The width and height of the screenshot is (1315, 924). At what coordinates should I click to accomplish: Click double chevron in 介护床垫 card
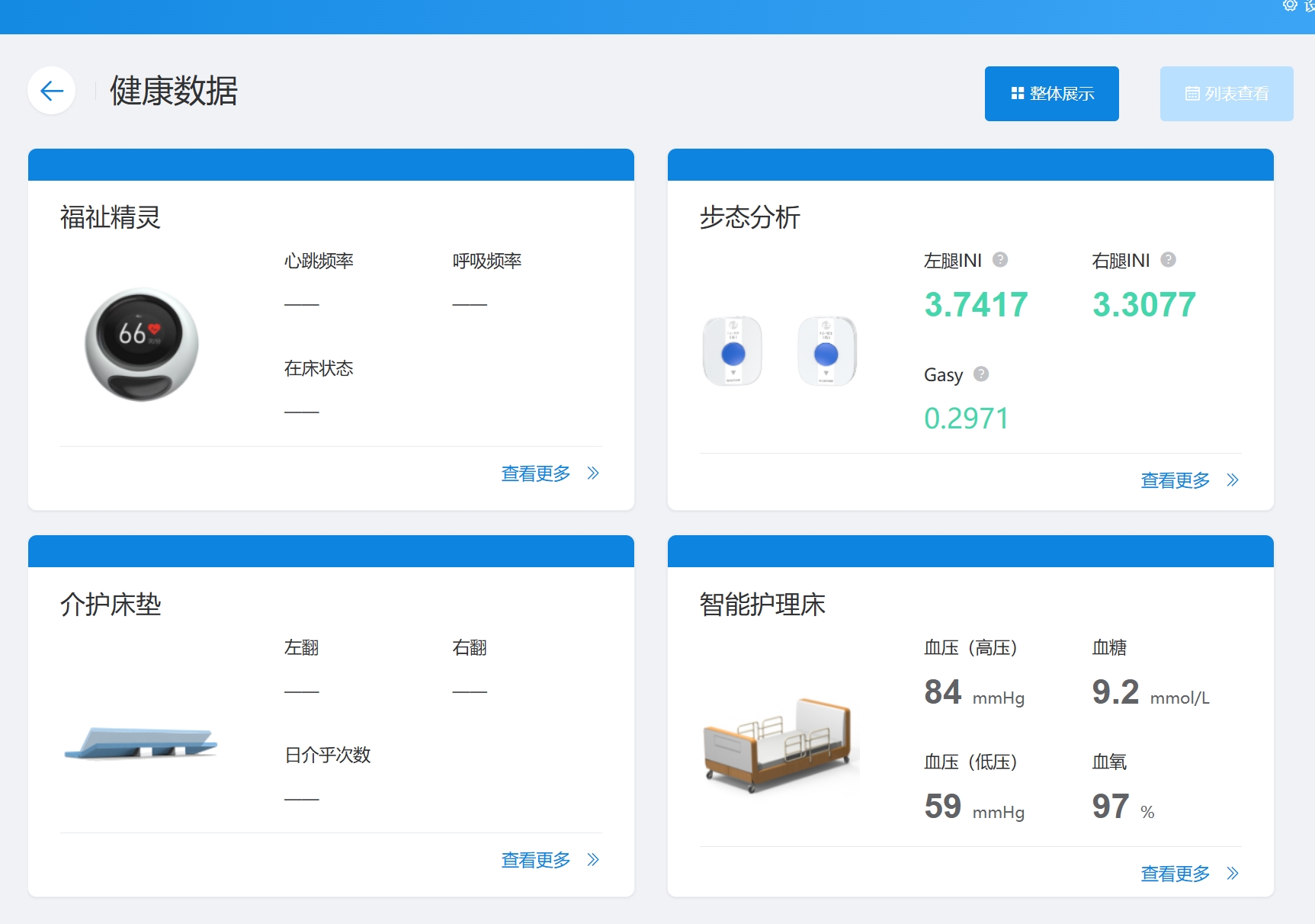tap(593, 860)
